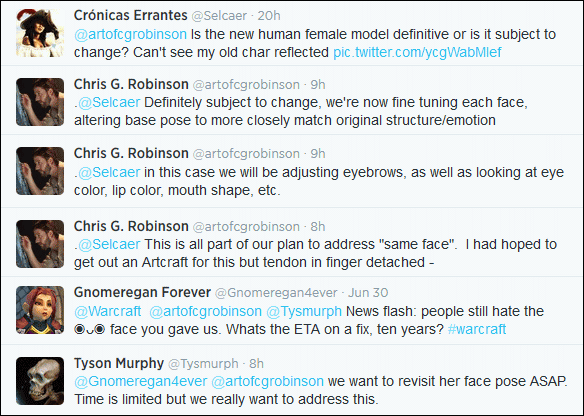Viewport: 584px width, 416px height.
Task: Open Gnomeregan Forever gnome avatar
Action: tap(40, 310)
